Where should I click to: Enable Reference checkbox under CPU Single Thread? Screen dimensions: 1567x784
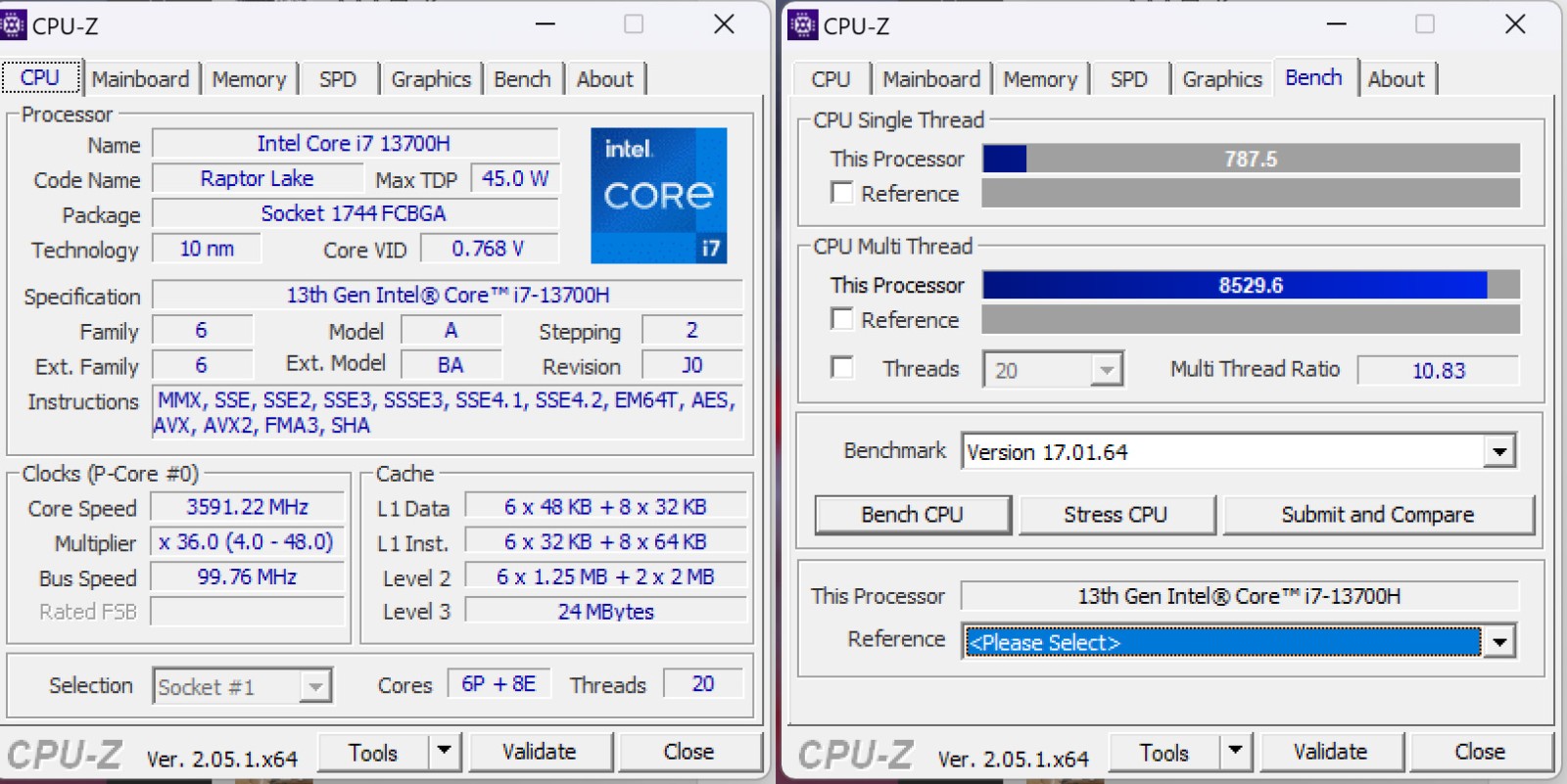[x=841, y=193]
